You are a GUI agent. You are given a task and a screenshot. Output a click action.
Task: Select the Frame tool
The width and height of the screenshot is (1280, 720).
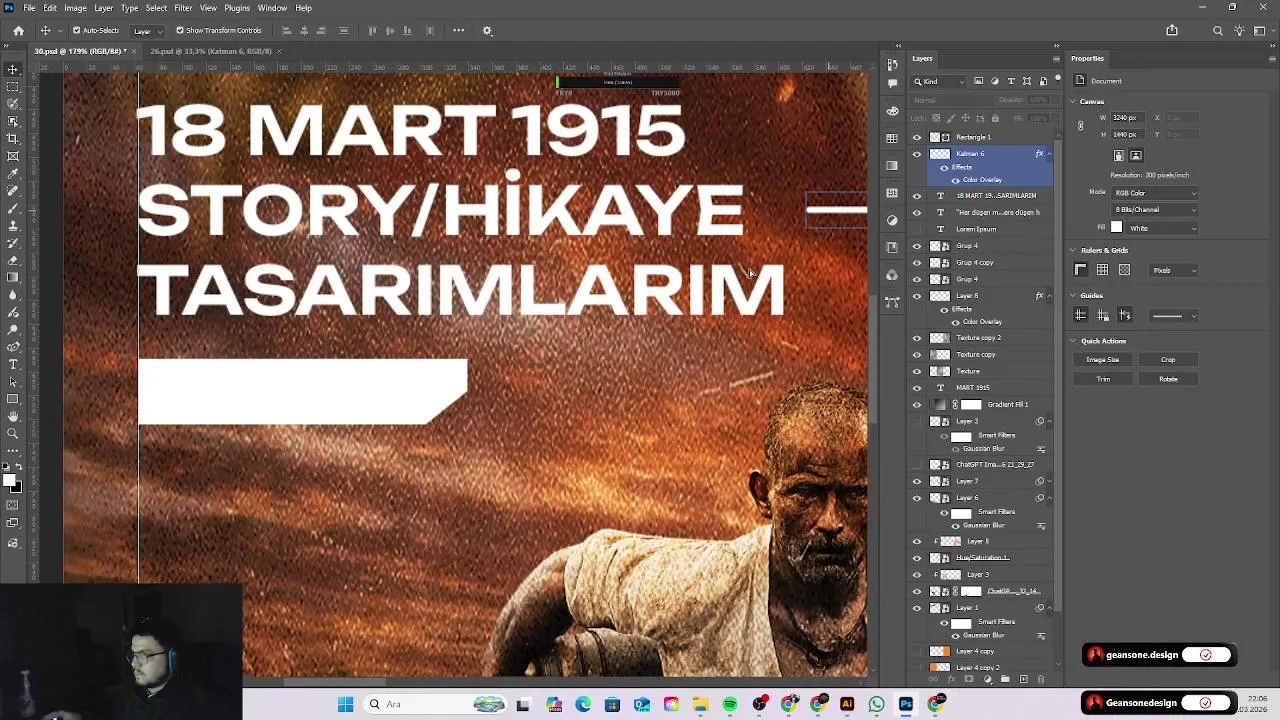point(13,155)
